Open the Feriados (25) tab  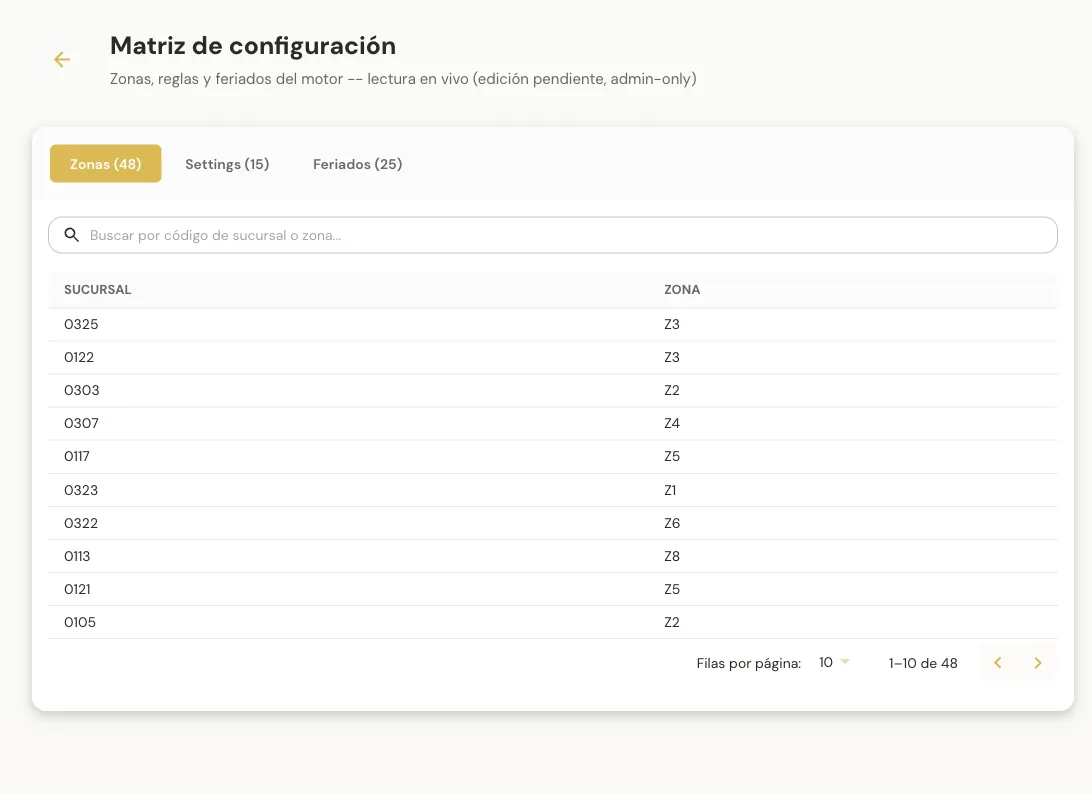(x=357, y=164)
